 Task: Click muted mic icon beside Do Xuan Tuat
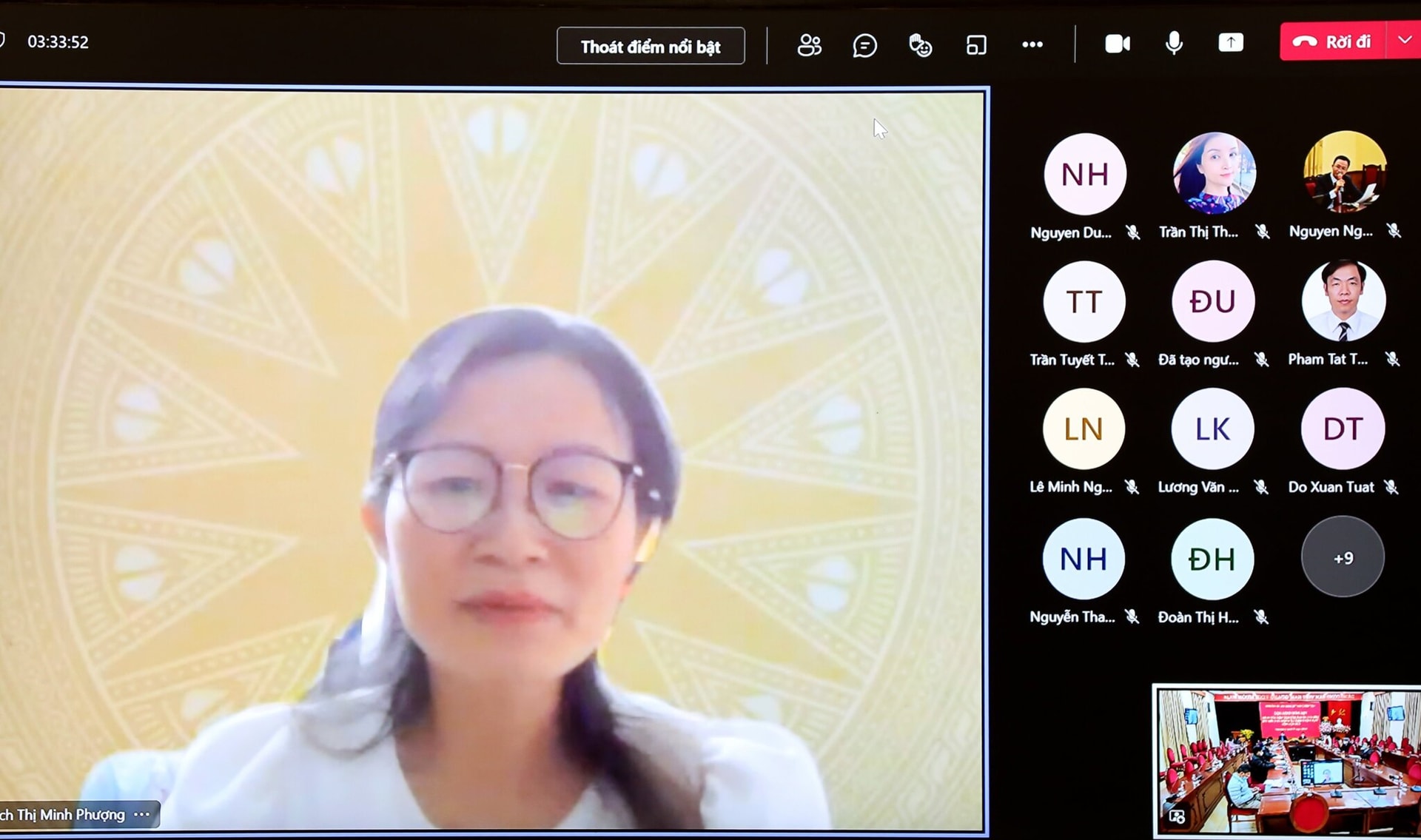tap(1391, 487)
